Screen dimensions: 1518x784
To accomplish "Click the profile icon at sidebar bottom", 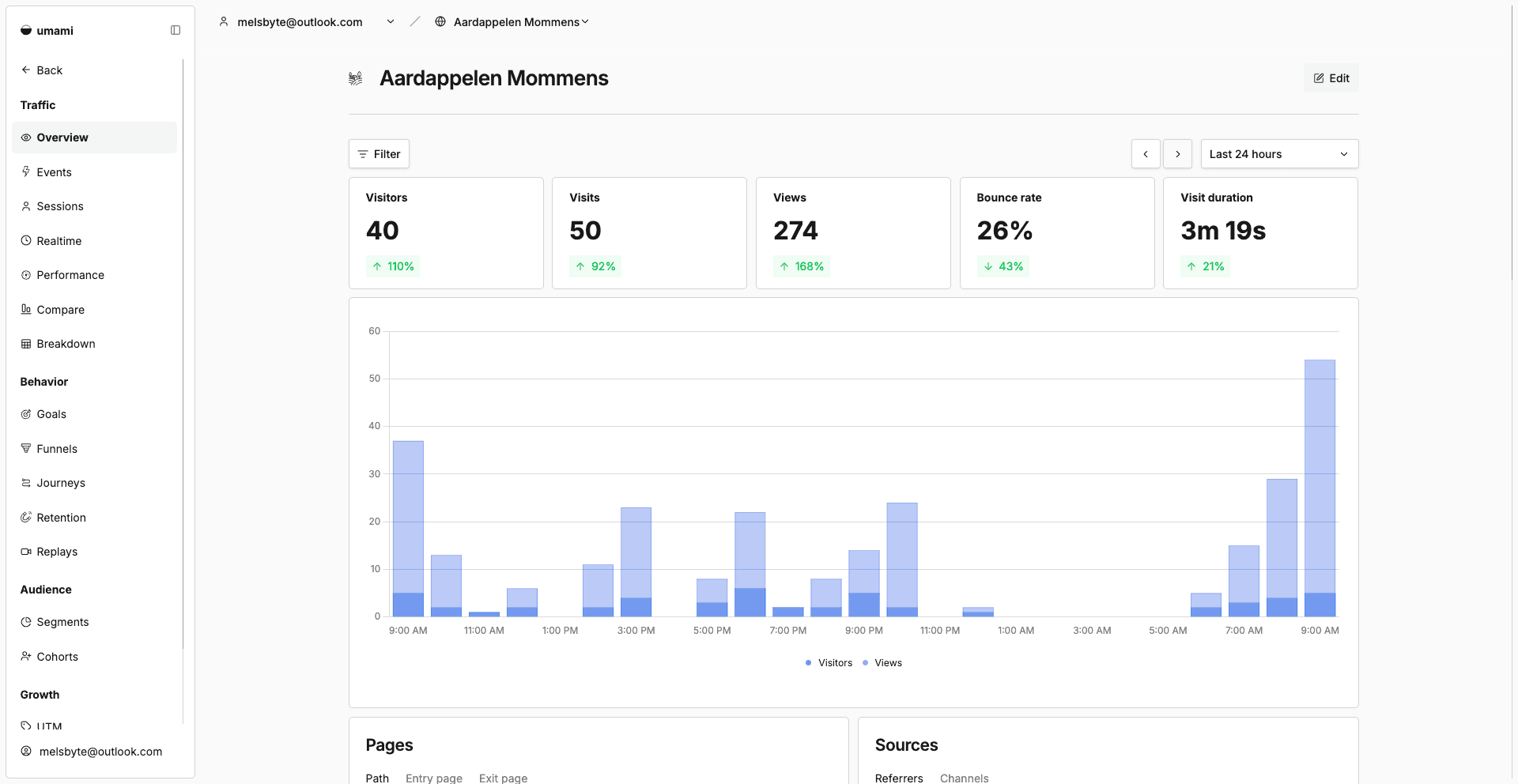I will (x=26, y=751).
